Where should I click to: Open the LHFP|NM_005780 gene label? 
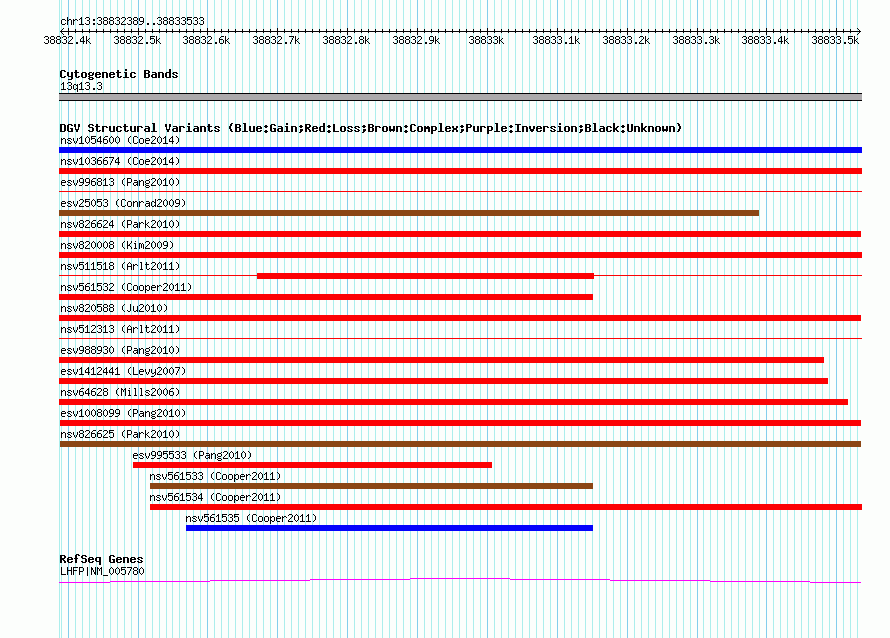[x=102, y=571]
